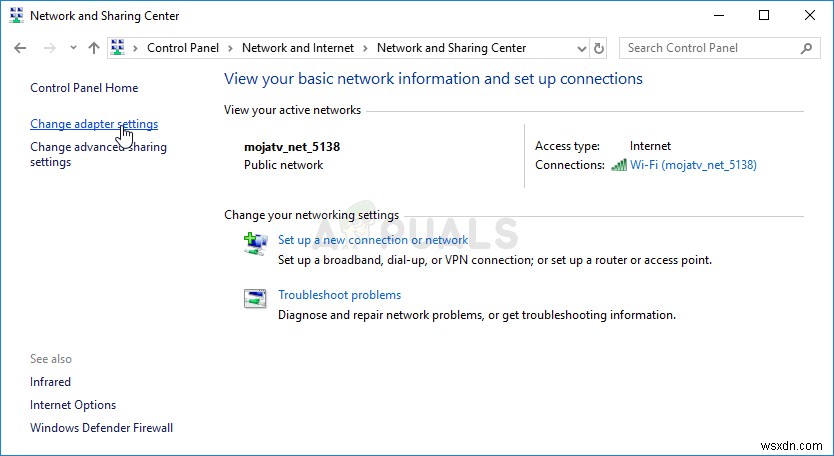Click the Network and Sharing Center title icon
The image size is (834, 456).
point(15,15)
